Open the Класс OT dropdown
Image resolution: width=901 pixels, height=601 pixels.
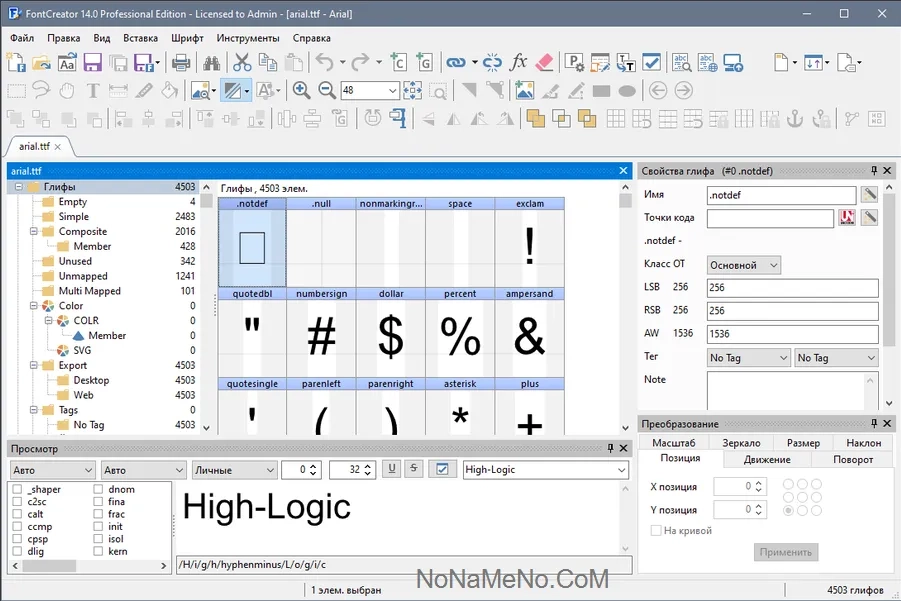pyautogui.click(x=743, y=265)
